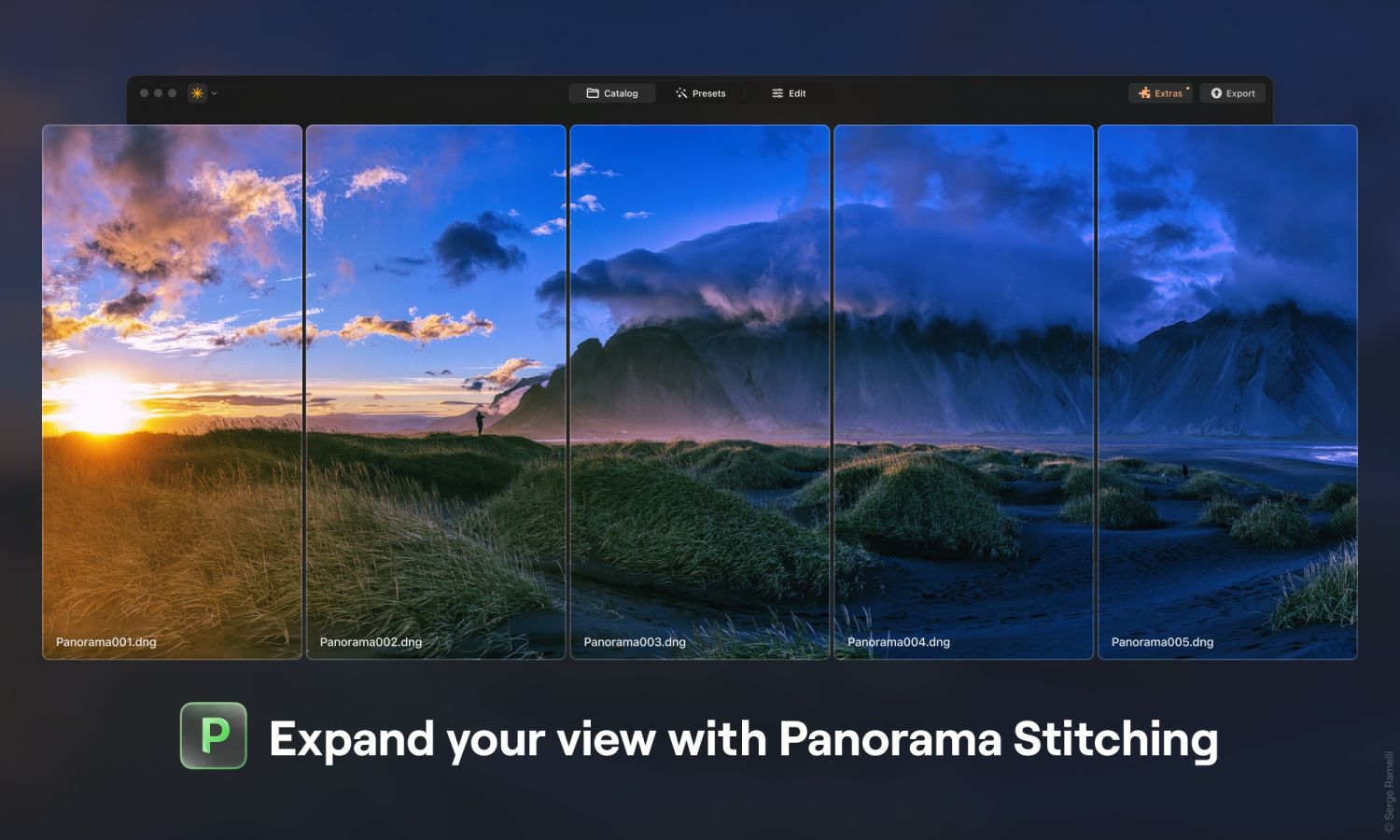Viewport: 1400px width, 840px height.
Task: Select the Panorama001.dng sunset thumbnail
Action: (173, 392)
